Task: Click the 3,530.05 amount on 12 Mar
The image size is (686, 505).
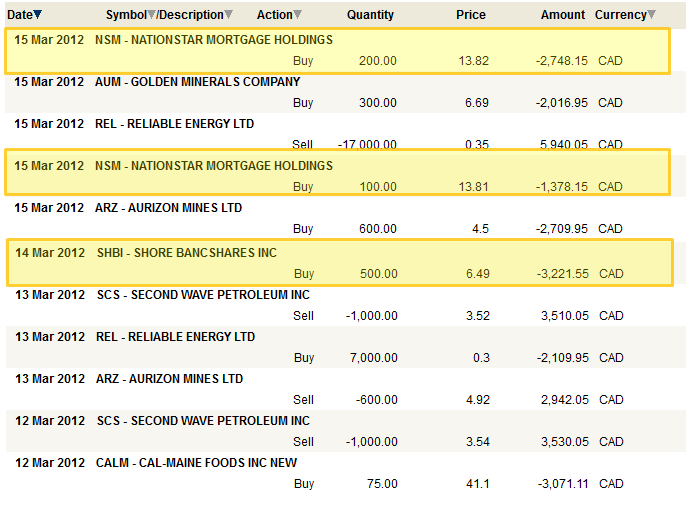Action: point(564,441)
